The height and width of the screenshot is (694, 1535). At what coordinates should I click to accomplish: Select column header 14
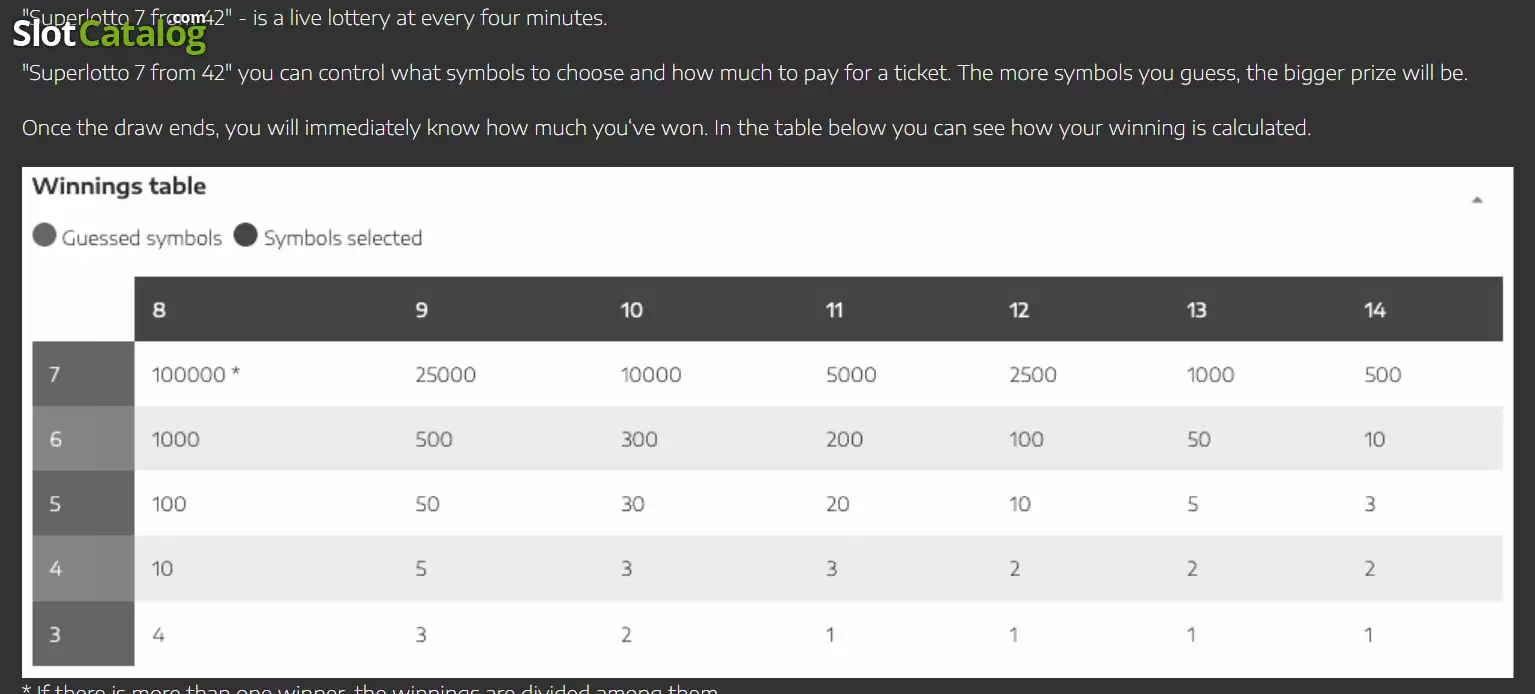pyautogui.click(x=1375, y=310)
